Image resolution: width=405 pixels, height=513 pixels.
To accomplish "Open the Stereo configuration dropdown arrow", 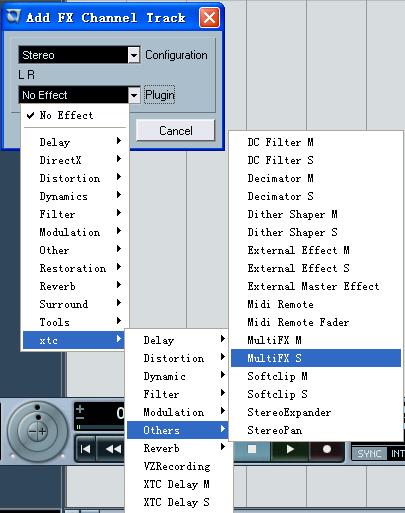I will click(x=134, y=55).
